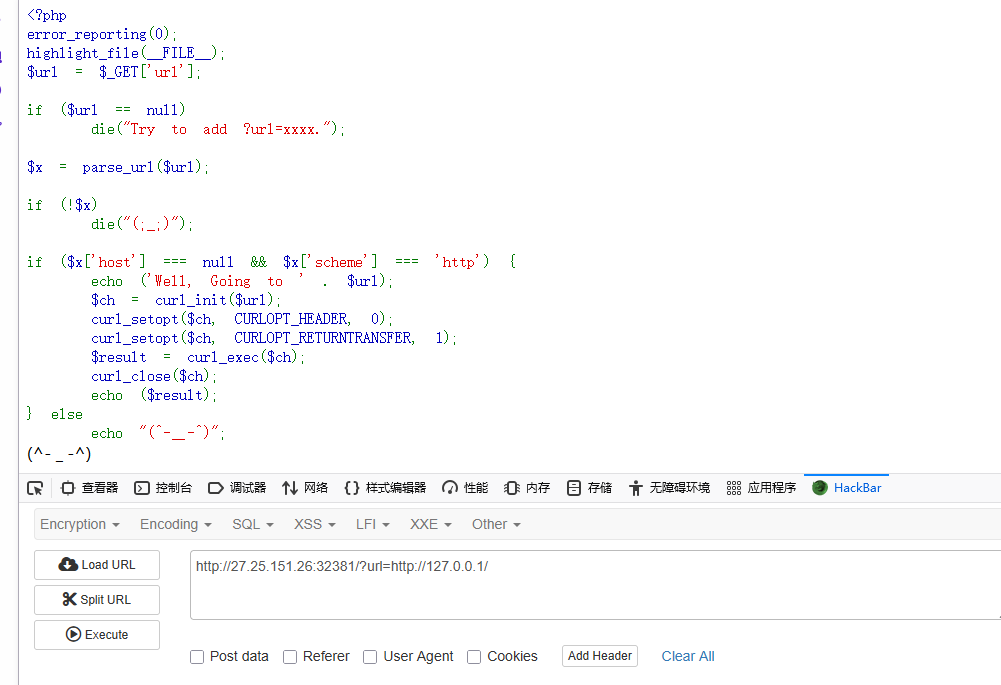1001x685 pixels.
Task: Open the Storage (存储) tab
Action: pos(589,488)
